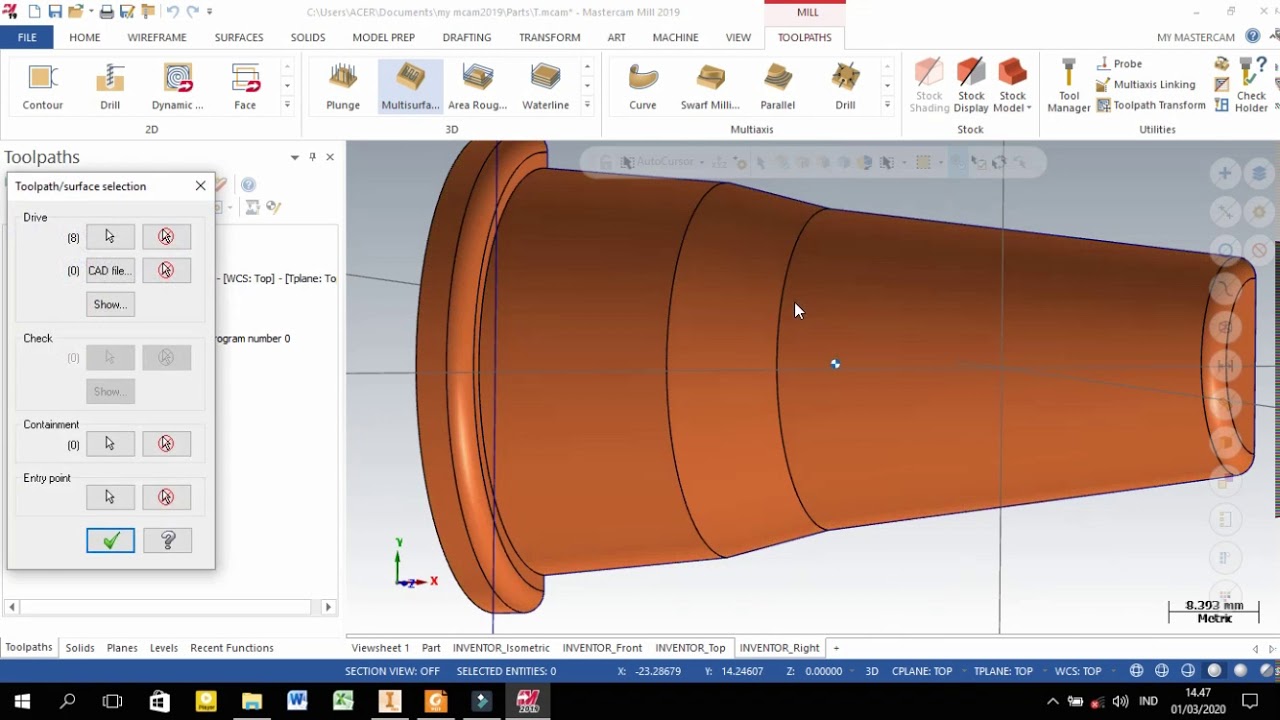1280x720 pixels.
Task: Open Multiaxis Linking
Action: pos(1145,85)
